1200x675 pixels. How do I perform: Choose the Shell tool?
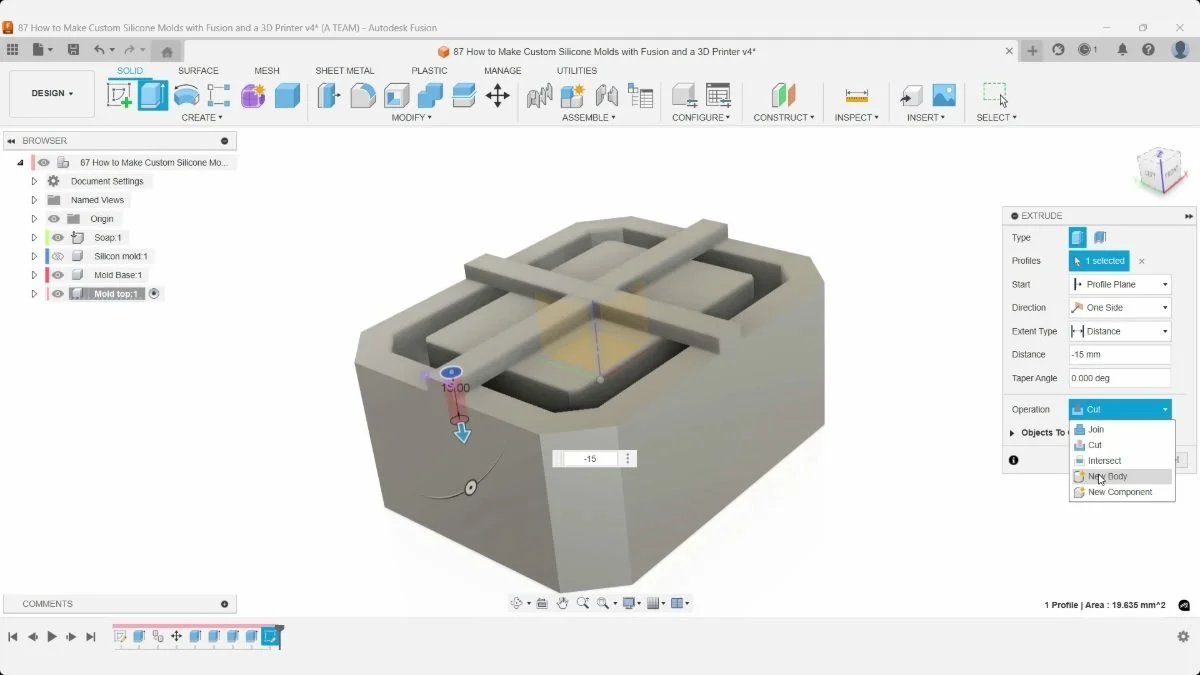[397, 95]
